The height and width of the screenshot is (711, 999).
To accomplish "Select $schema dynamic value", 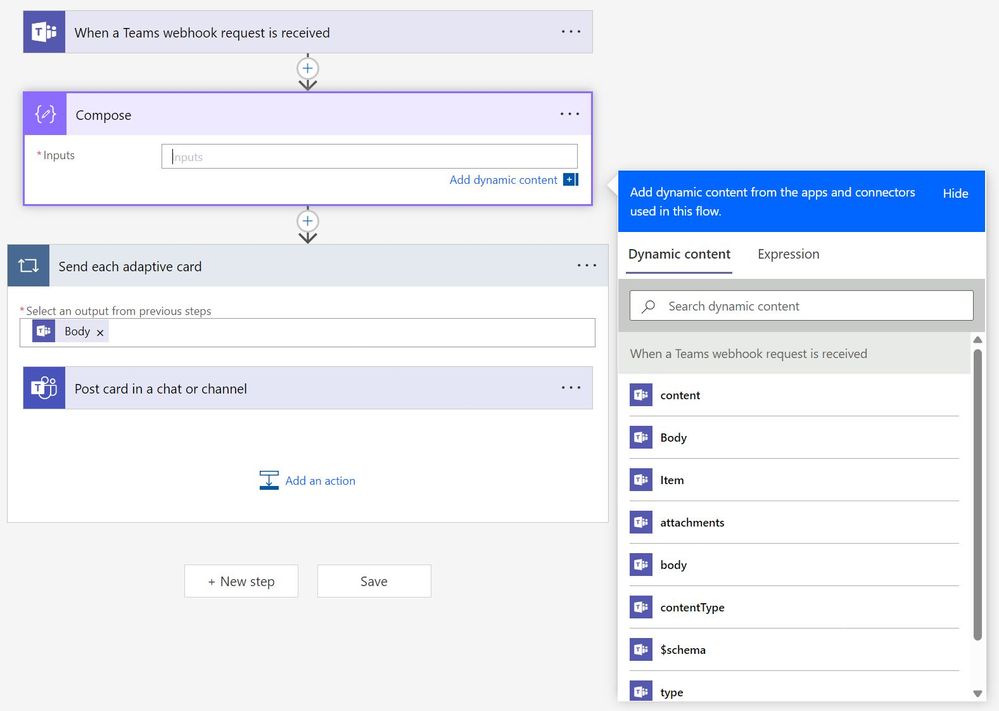I will (794, 650).
